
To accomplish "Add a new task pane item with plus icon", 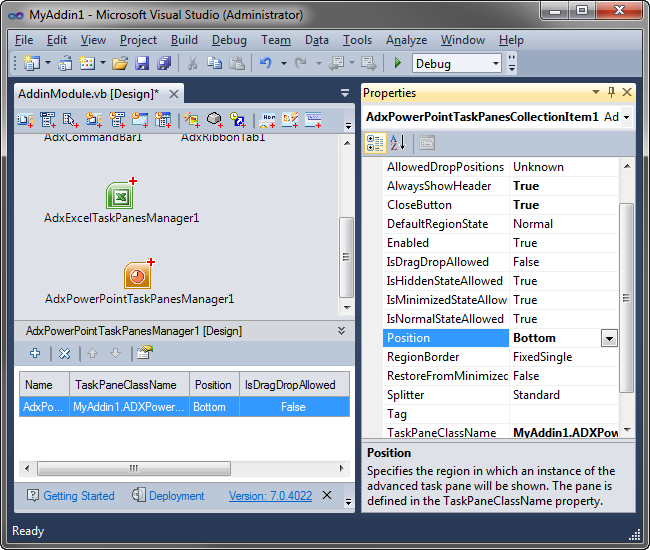I will tap(35, 353).
